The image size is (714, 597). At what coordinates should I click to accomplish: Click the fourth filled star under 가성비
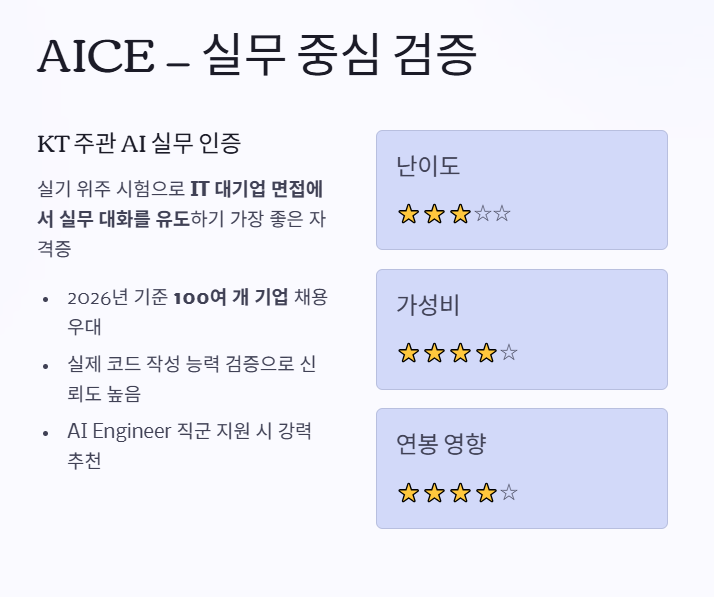(486, 353)
